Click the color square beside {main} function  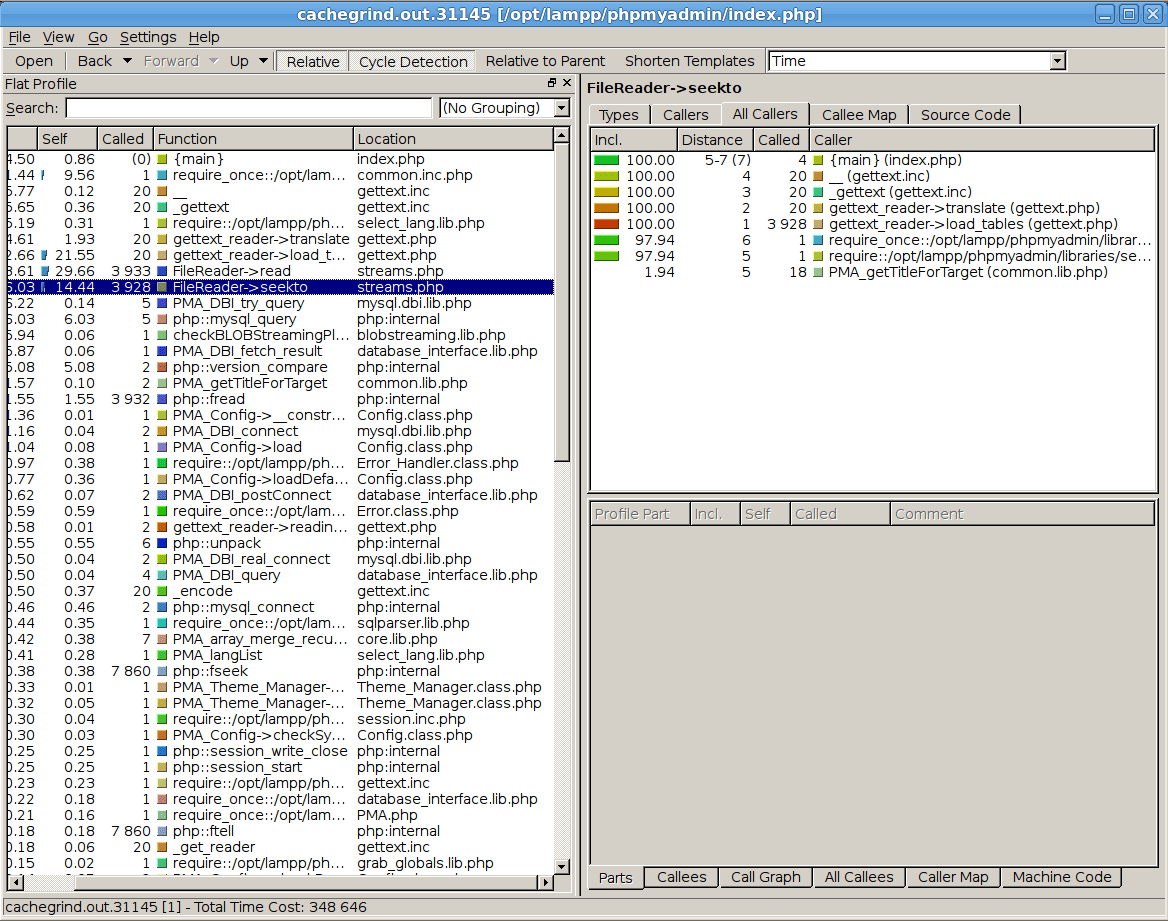tap(162, 159)
